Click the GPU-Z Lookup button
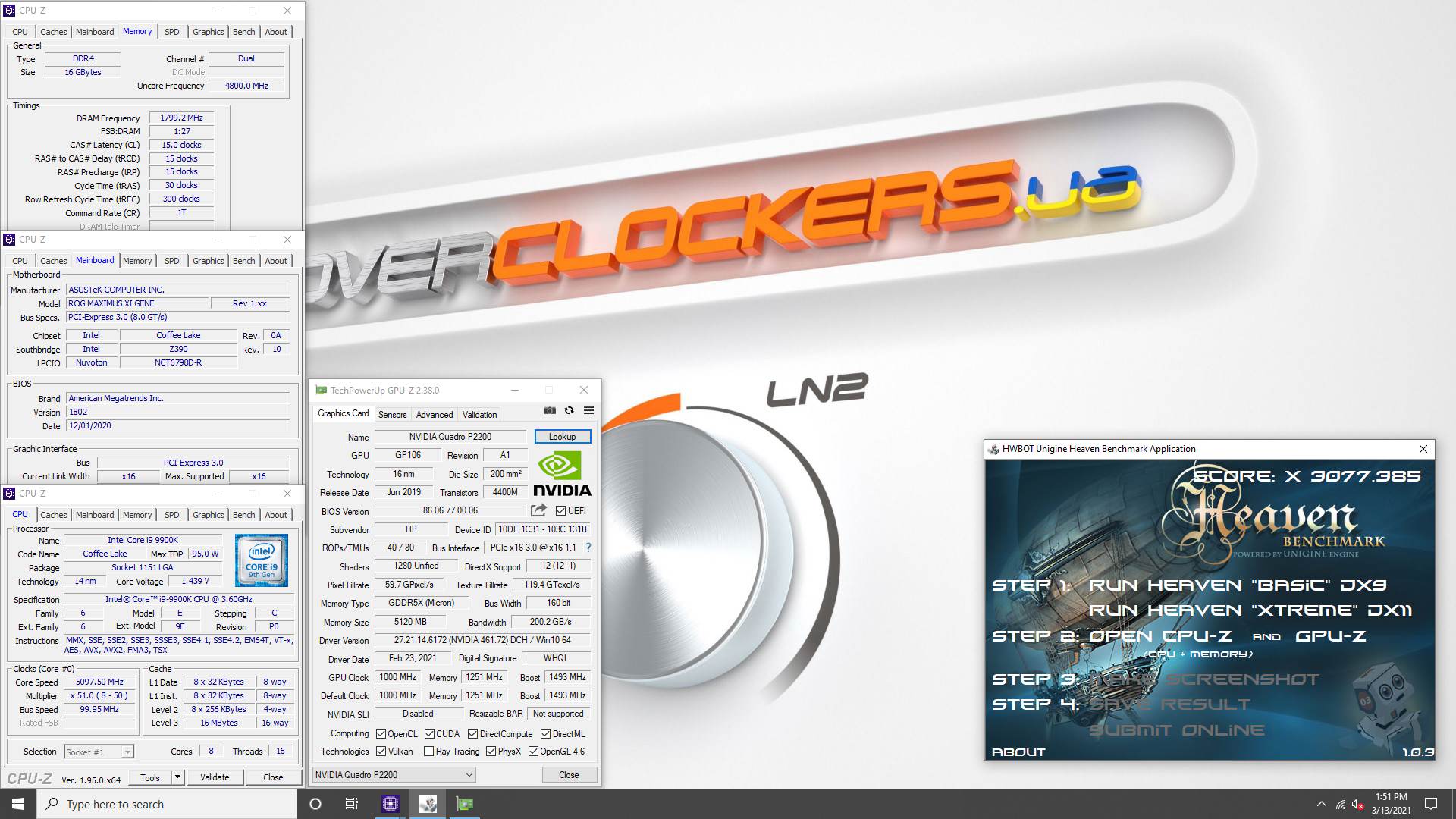Screen dimensions: 1456x819 (x=562, y=437)
